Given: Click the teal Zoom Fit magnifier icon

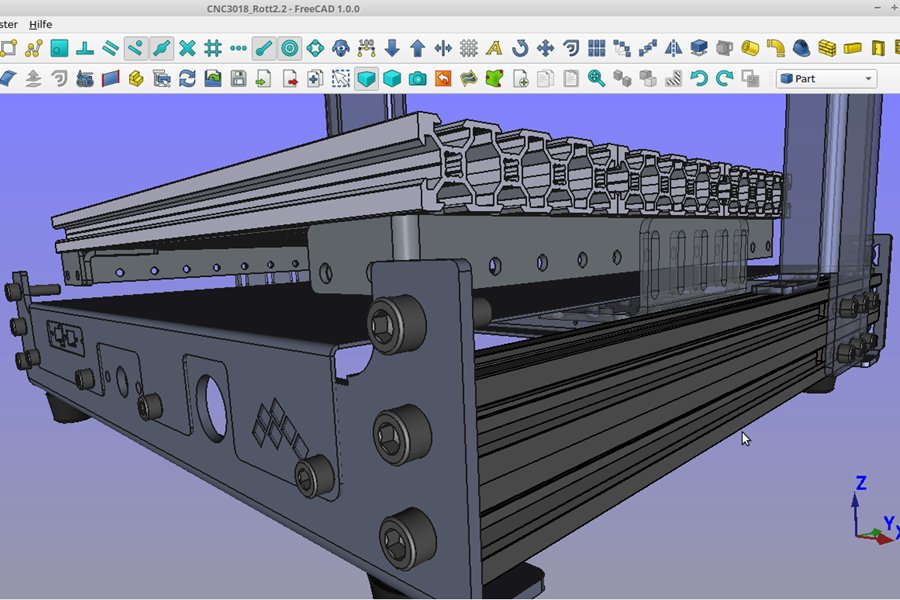Looking at the screenshot, I should [597, 79].
